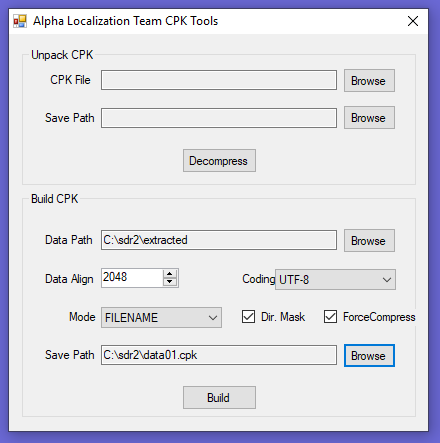This screenshot has width=440, height=443.
Task: Focus the Data Path field showing C:\sdr2\extracted
Action: (x=219, y=240)
